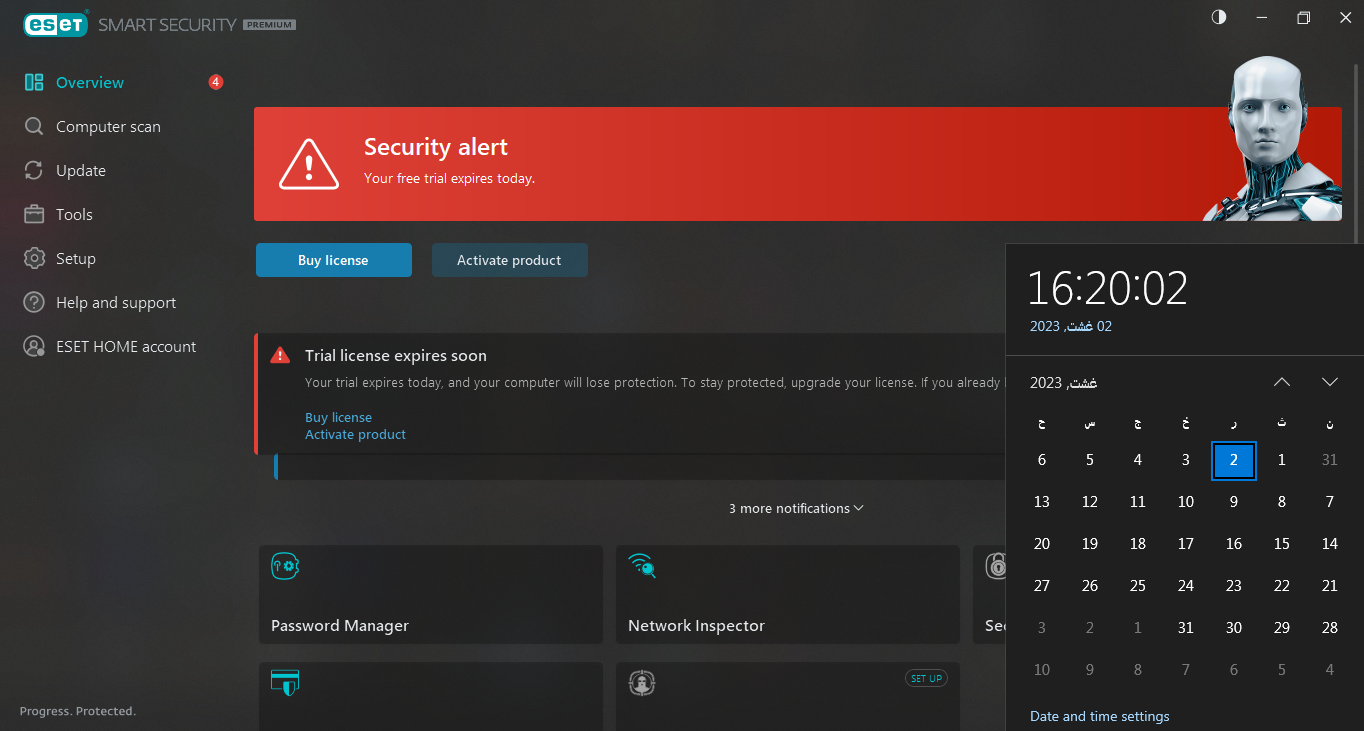
Task: Click 'Trial license expires soon' heading
Action: [x=396, y=356]
